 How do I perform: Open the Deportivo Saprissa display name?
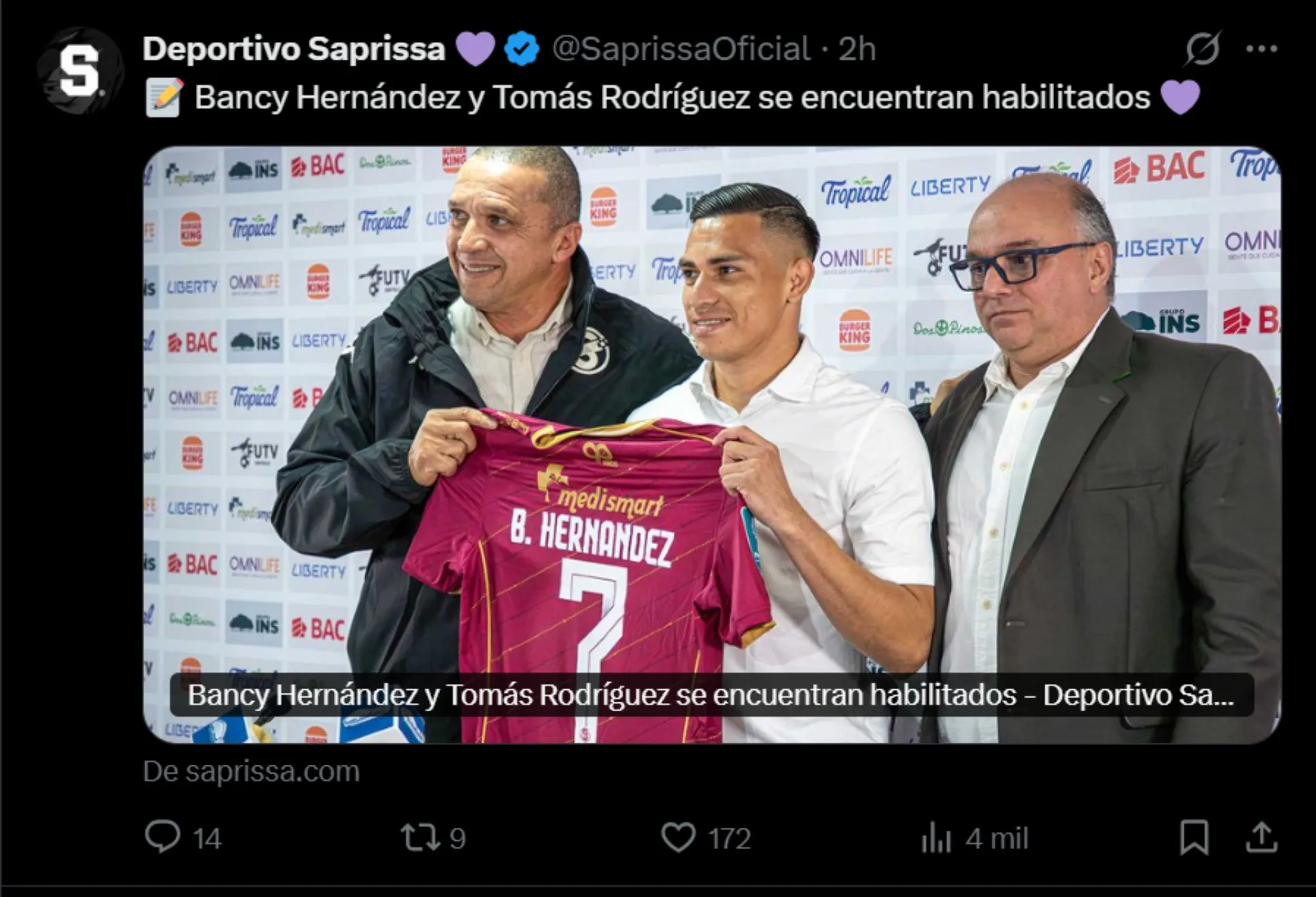pos(294,49)
